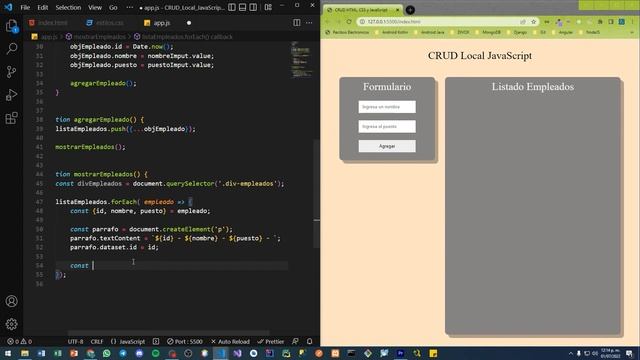Click errors and warnings status indicator
640x360 pixels.
19,341
